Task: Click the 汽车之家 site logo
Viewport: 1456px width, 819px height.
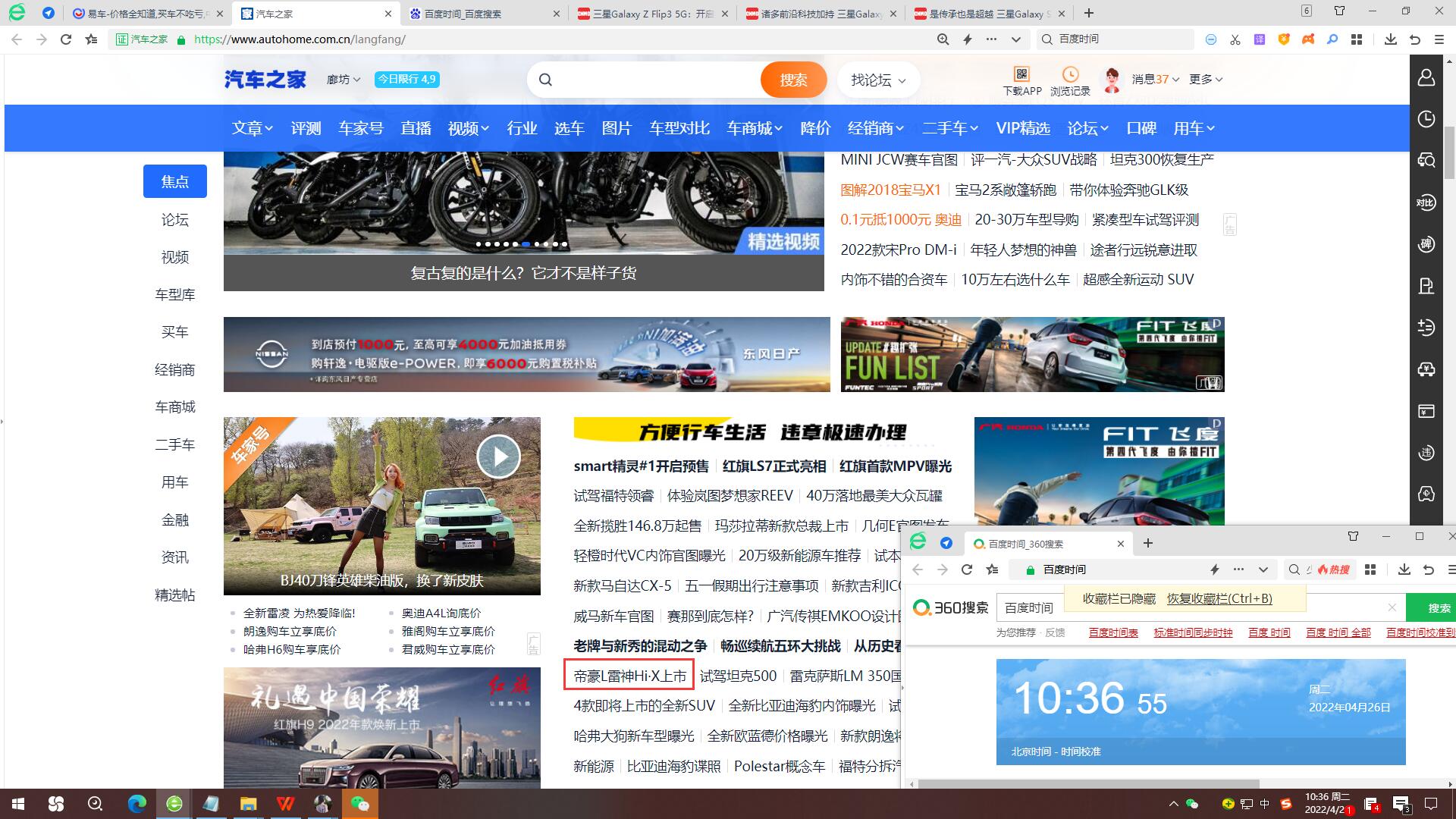Action: point(265,79)
